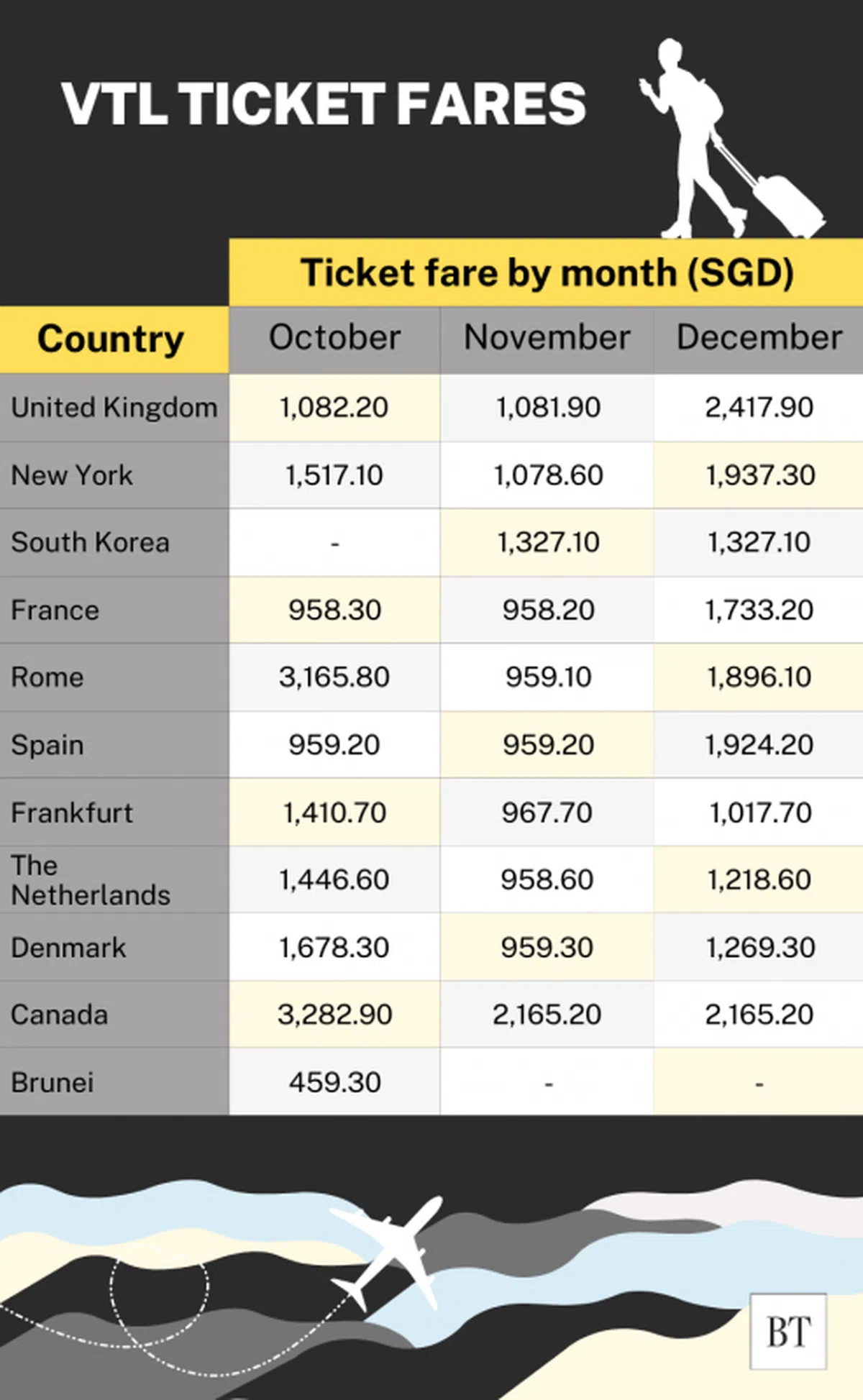Click Spain's December fare 1,924.20
This screenshot has height=1400, width=863.
point(759,745)
